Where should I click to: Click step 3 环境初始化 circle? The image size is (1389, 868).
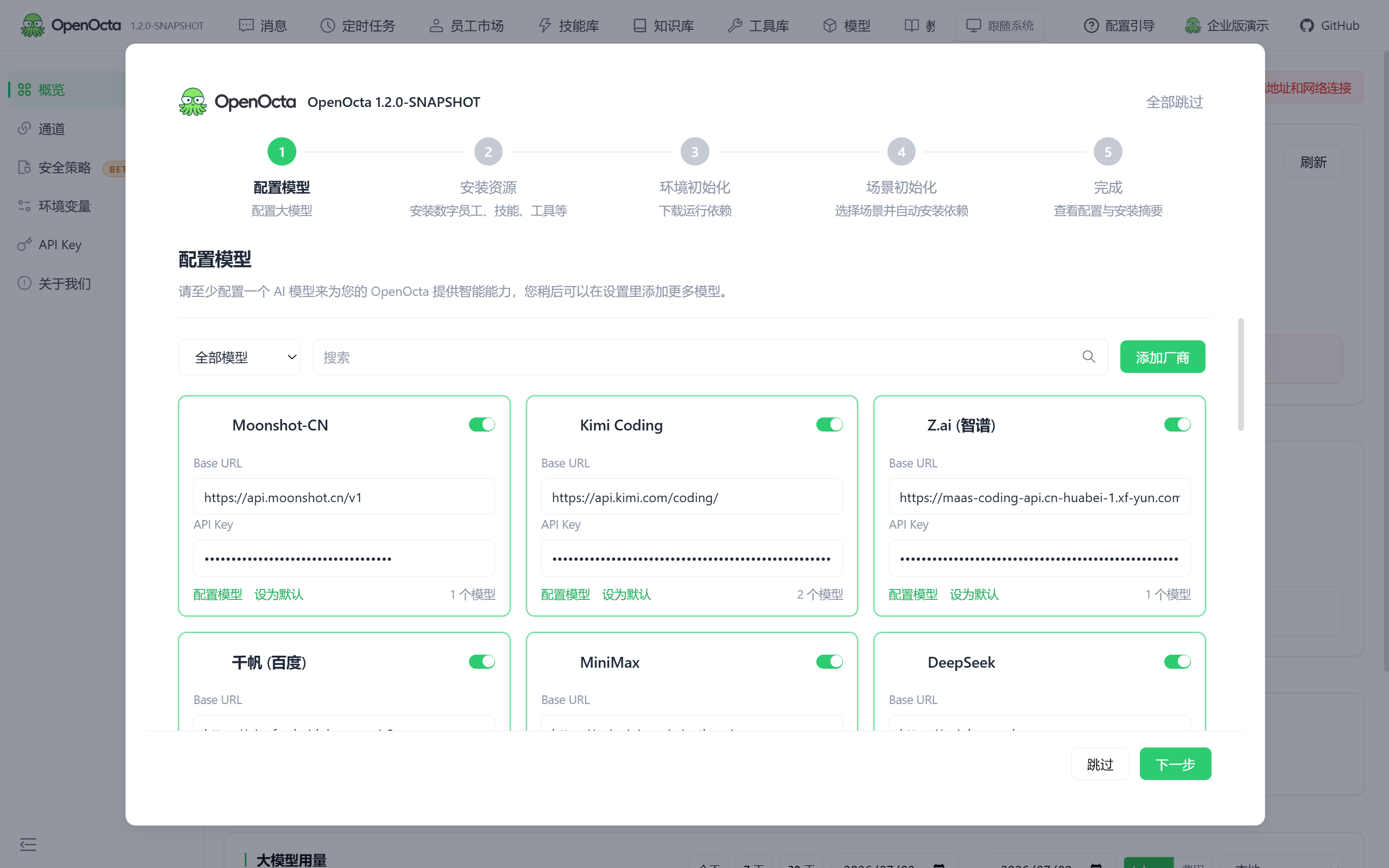[x=695, y=151]
